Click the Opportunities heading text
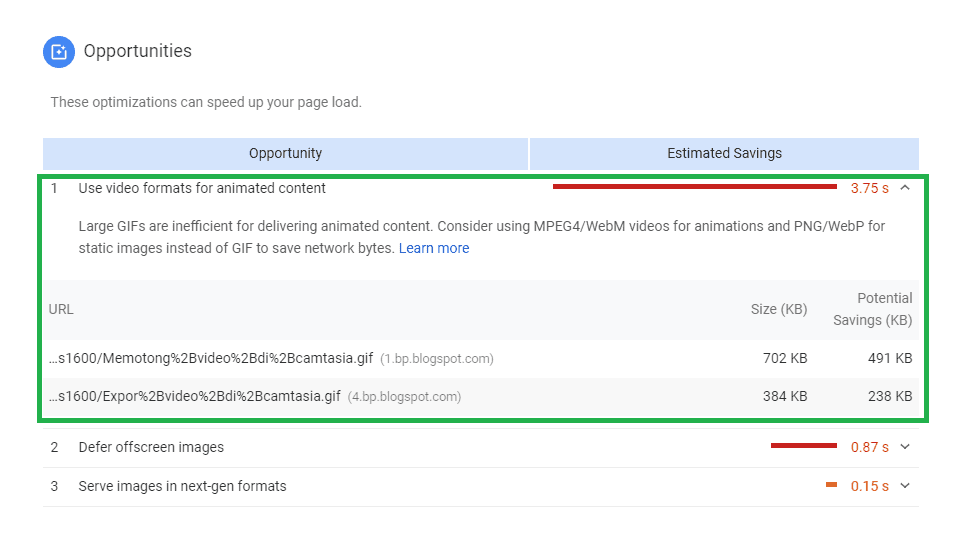 tap(138, 51)
